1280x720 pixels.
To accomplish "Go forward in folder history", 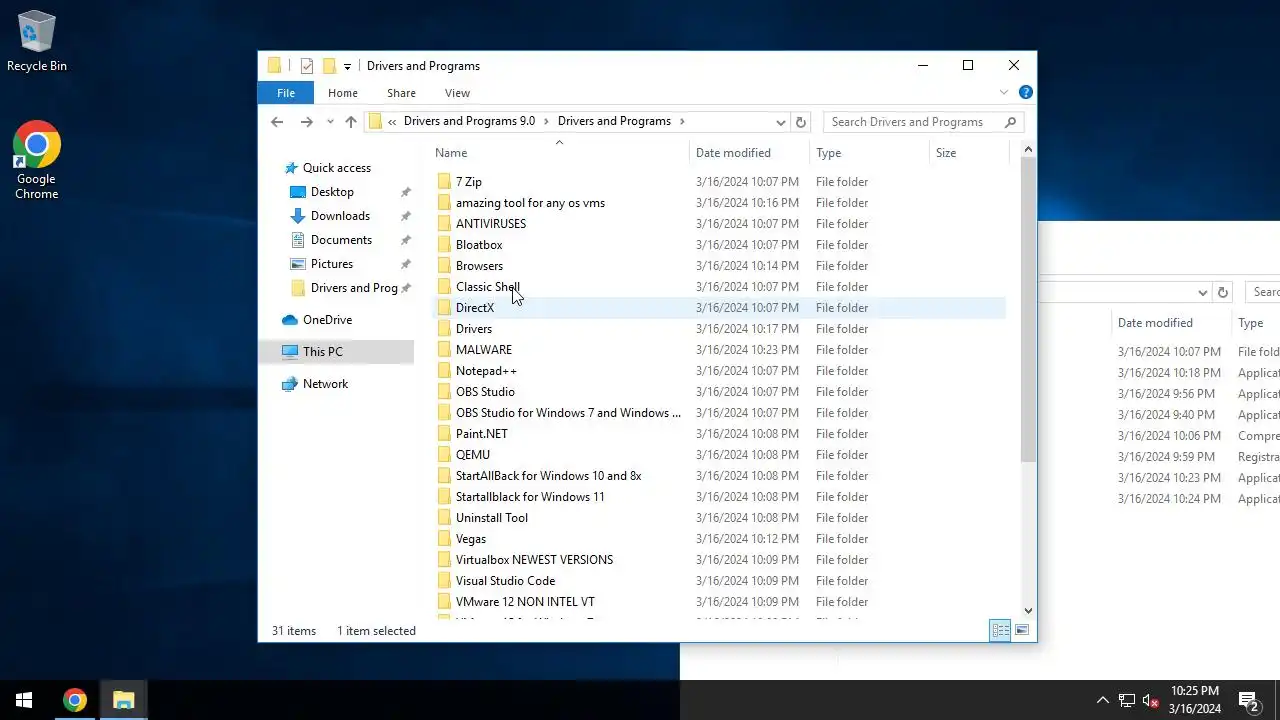I will 307,122.
